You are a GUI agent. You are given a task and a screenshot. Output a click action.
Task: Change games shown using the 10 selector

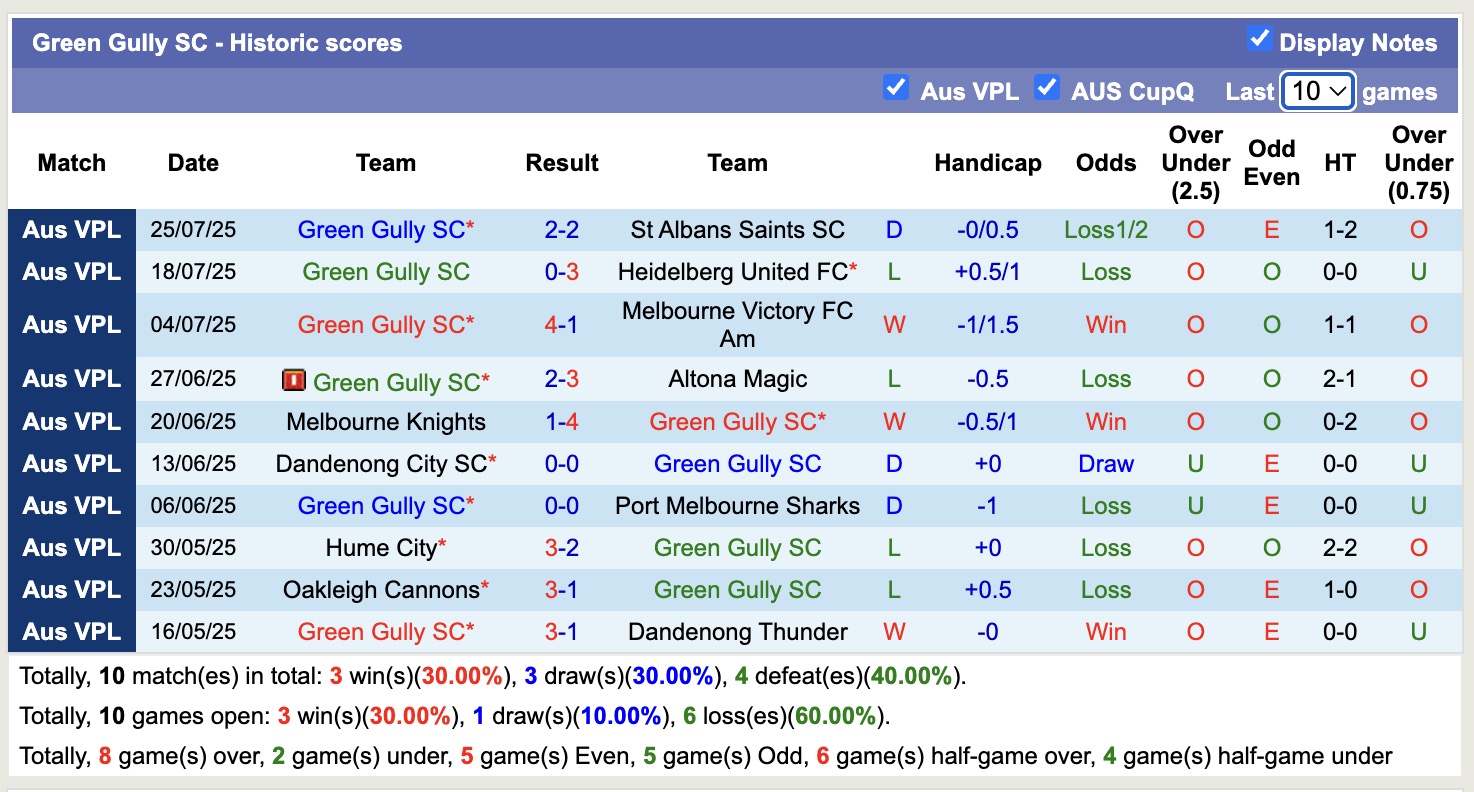click(1317, 91)
